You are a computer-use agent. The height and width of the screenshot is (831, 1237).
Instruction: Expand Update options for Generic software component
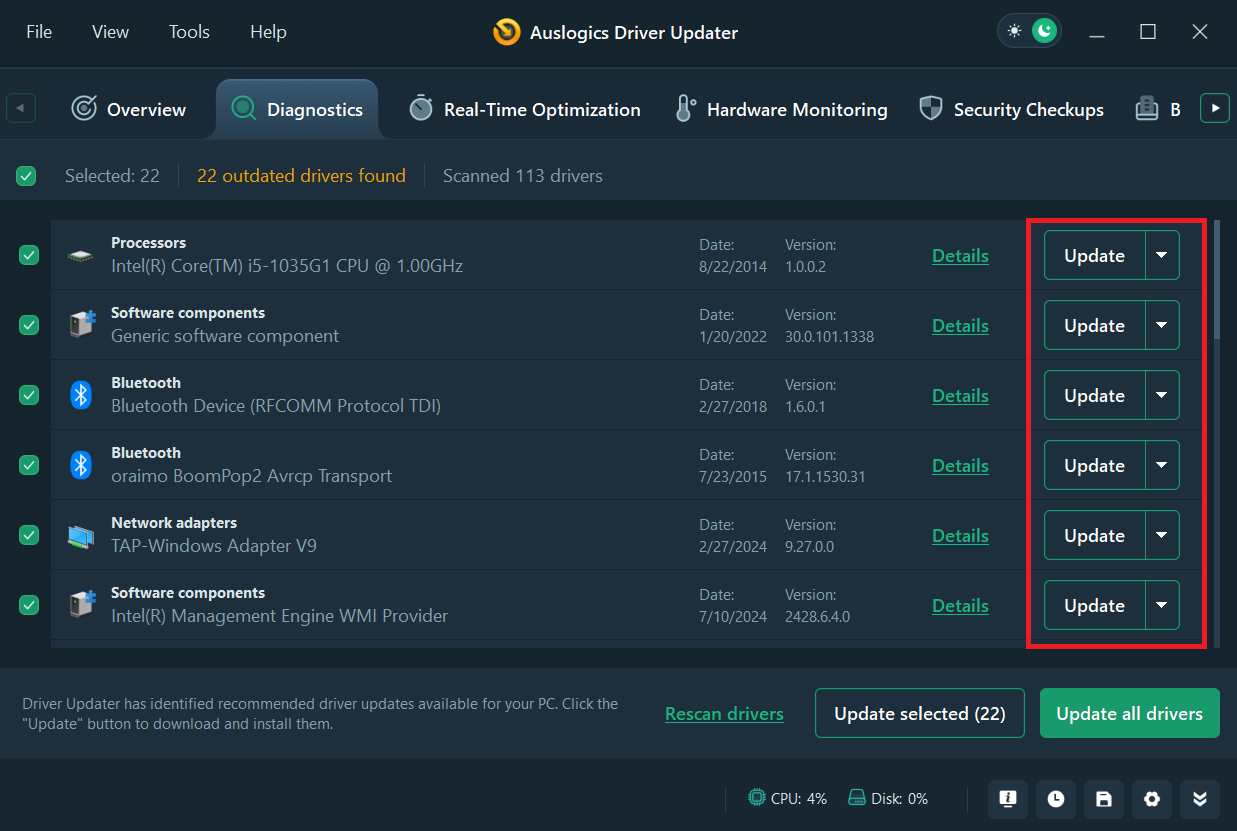click(1162, 325)
